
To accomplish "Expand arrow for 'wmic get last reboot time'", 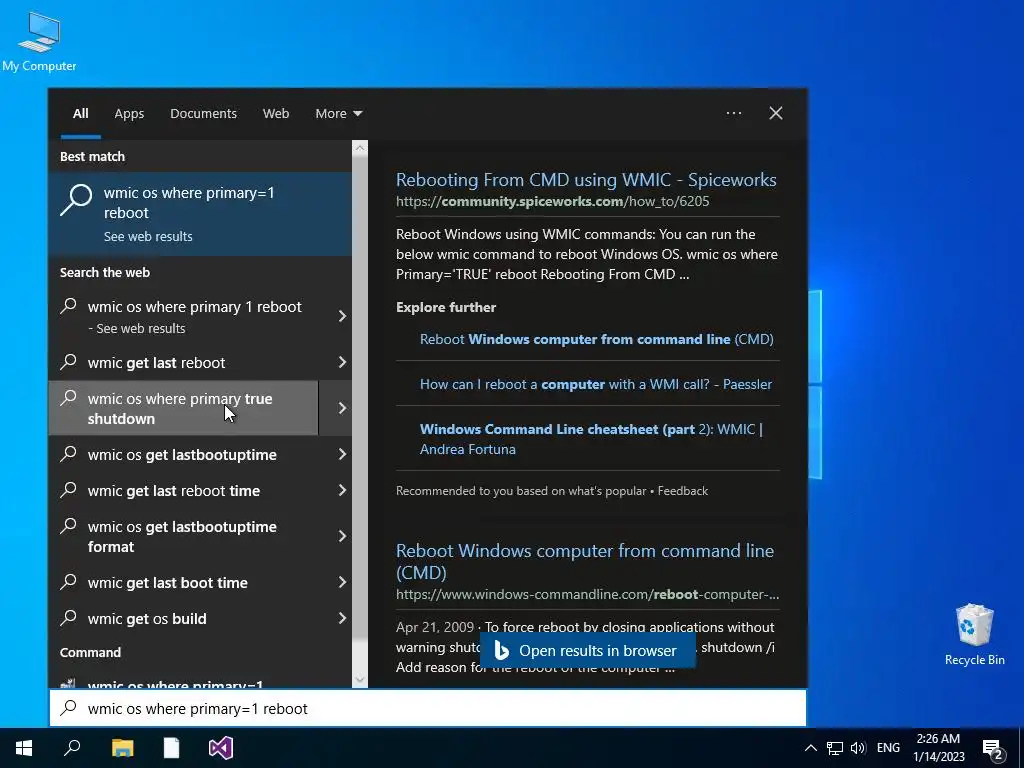I will 342,490.
